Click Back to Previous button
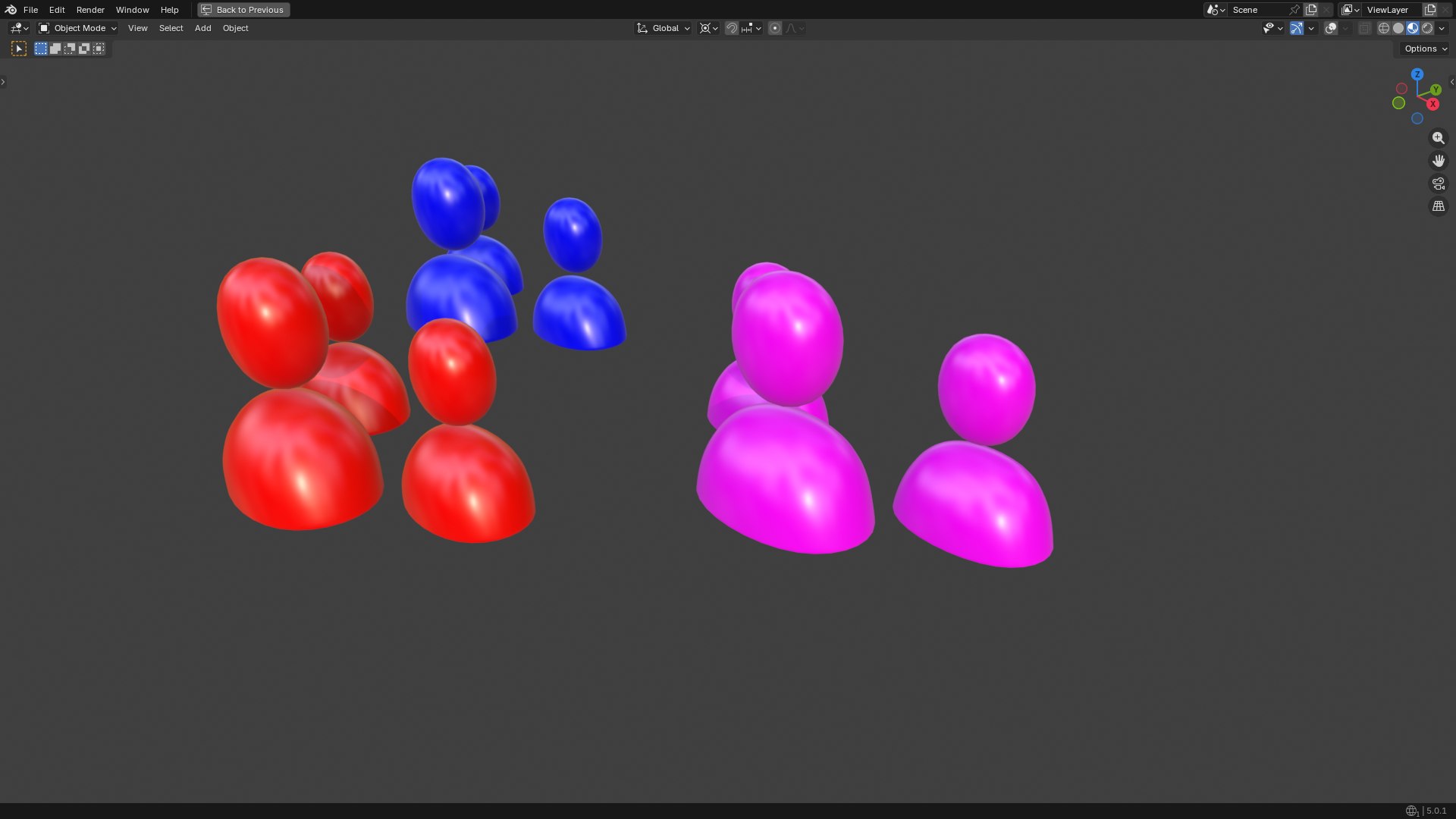The height and width of the screenshot is (819, 1456). click(243, 10)
